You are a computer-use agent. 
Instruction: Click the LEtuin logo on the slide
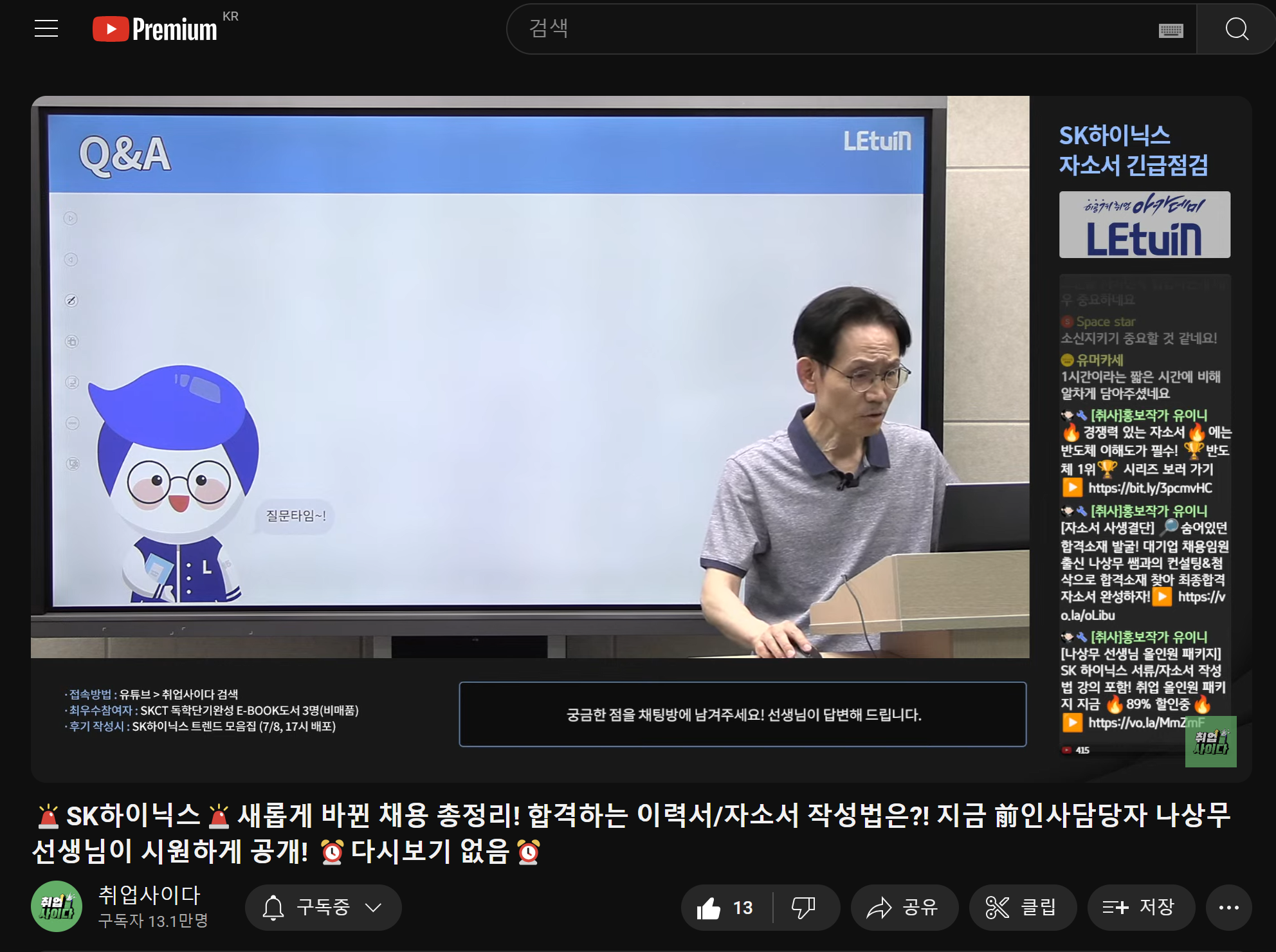click(877, 141)
